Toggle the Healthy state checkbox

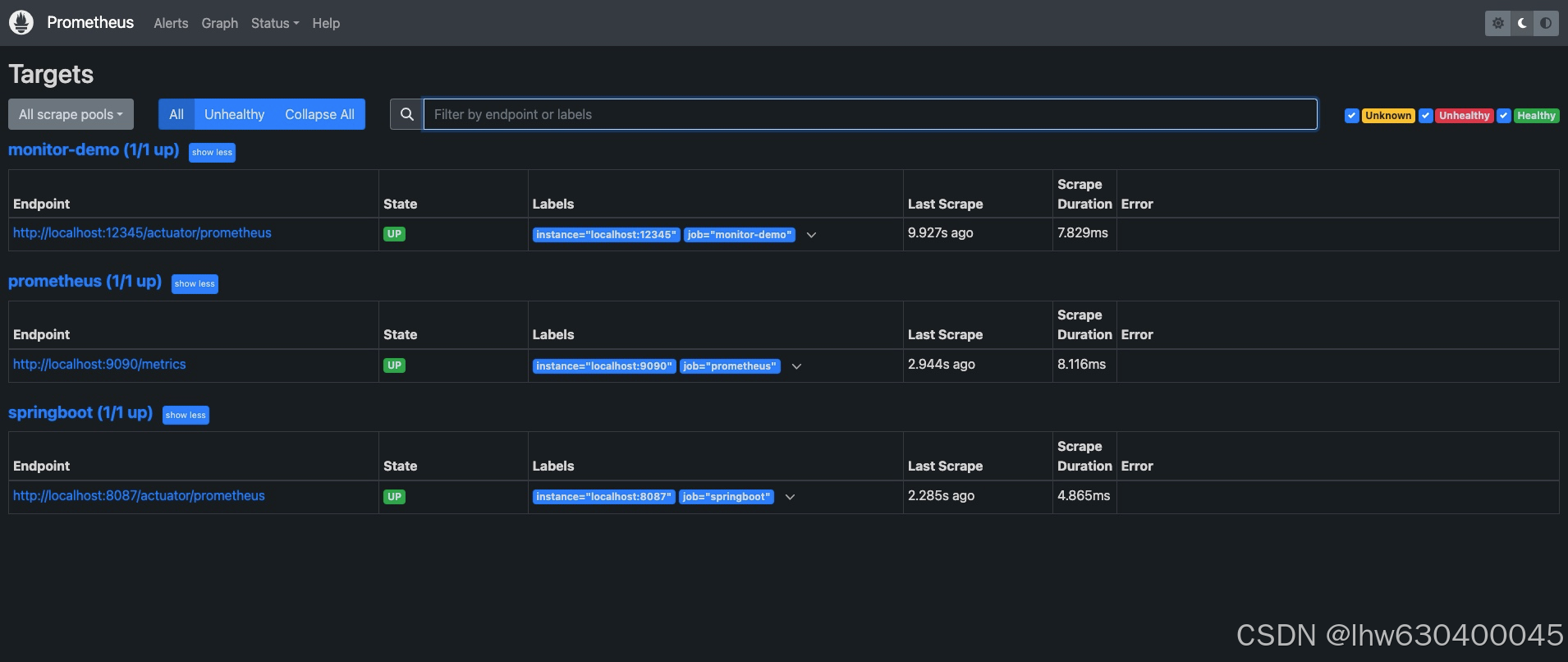coord(1503,116)
